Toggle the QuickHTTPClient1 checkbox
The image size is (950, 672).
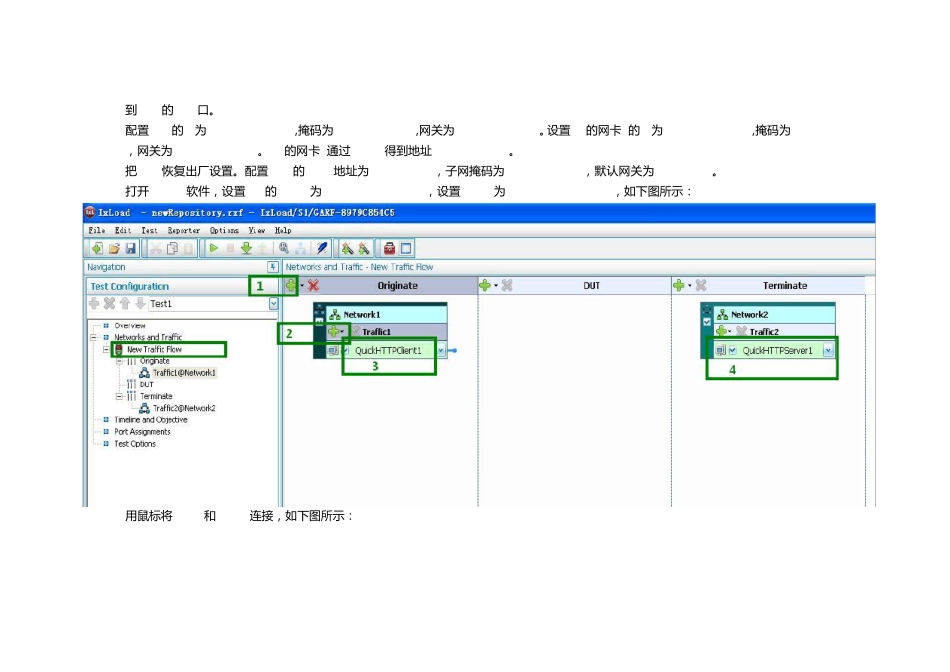tap(346, 350)
